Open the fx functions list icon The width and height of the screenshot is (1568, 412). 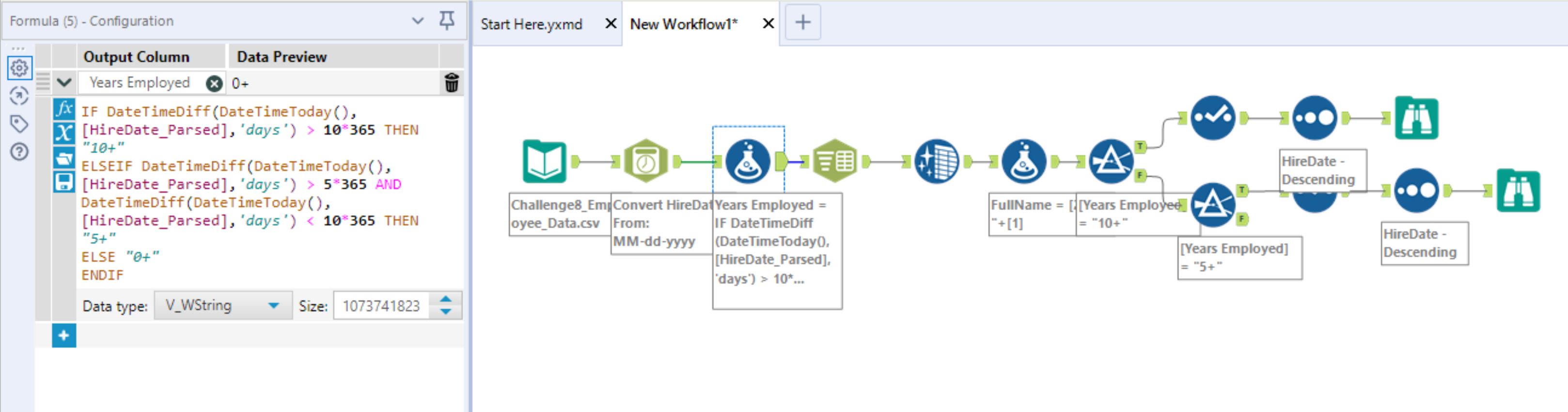pos(64,109)
